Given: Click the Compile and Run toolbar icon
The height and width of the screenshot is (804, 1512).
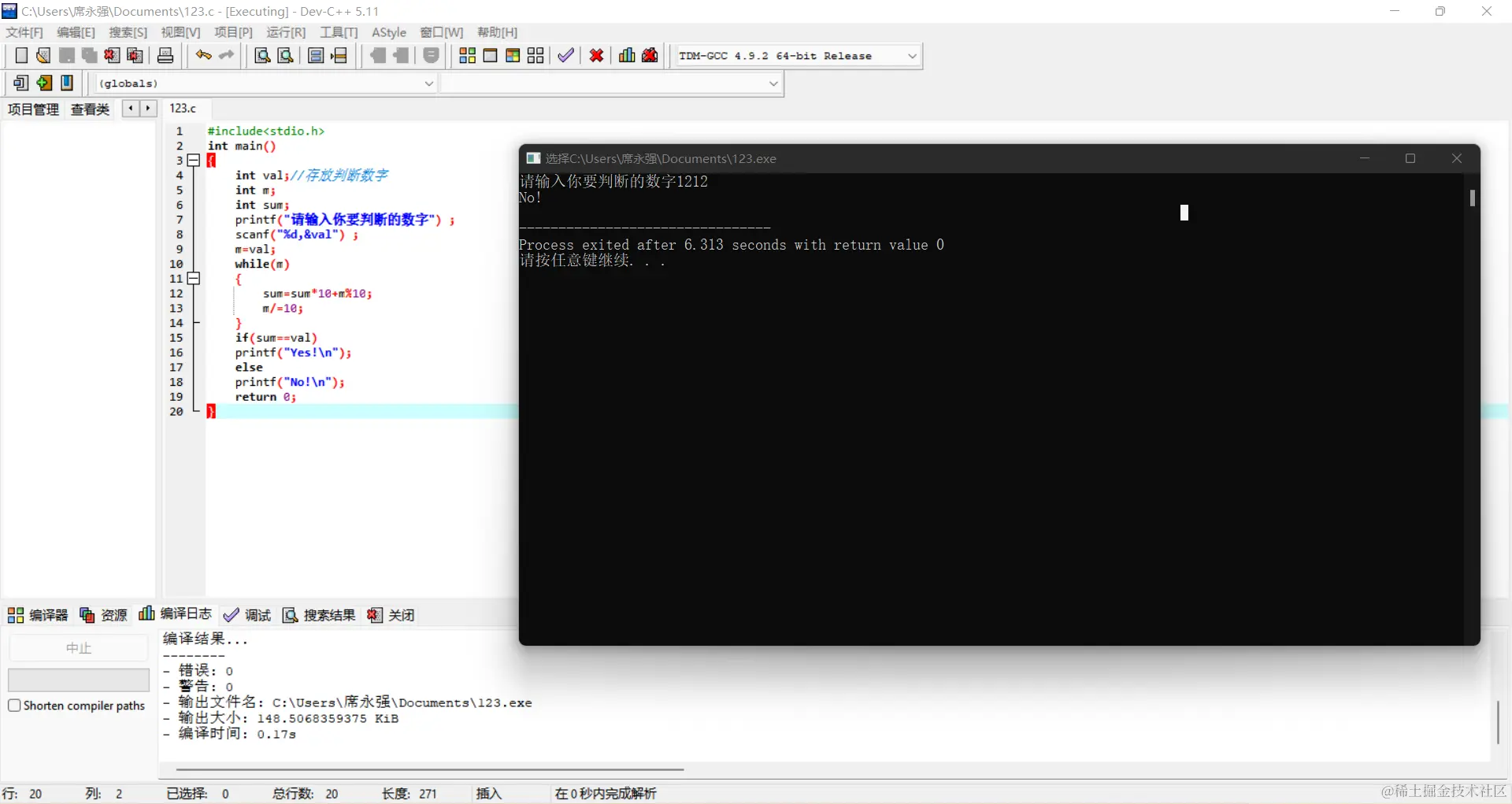Looking at the screenshot, I should tap(513, 55).
